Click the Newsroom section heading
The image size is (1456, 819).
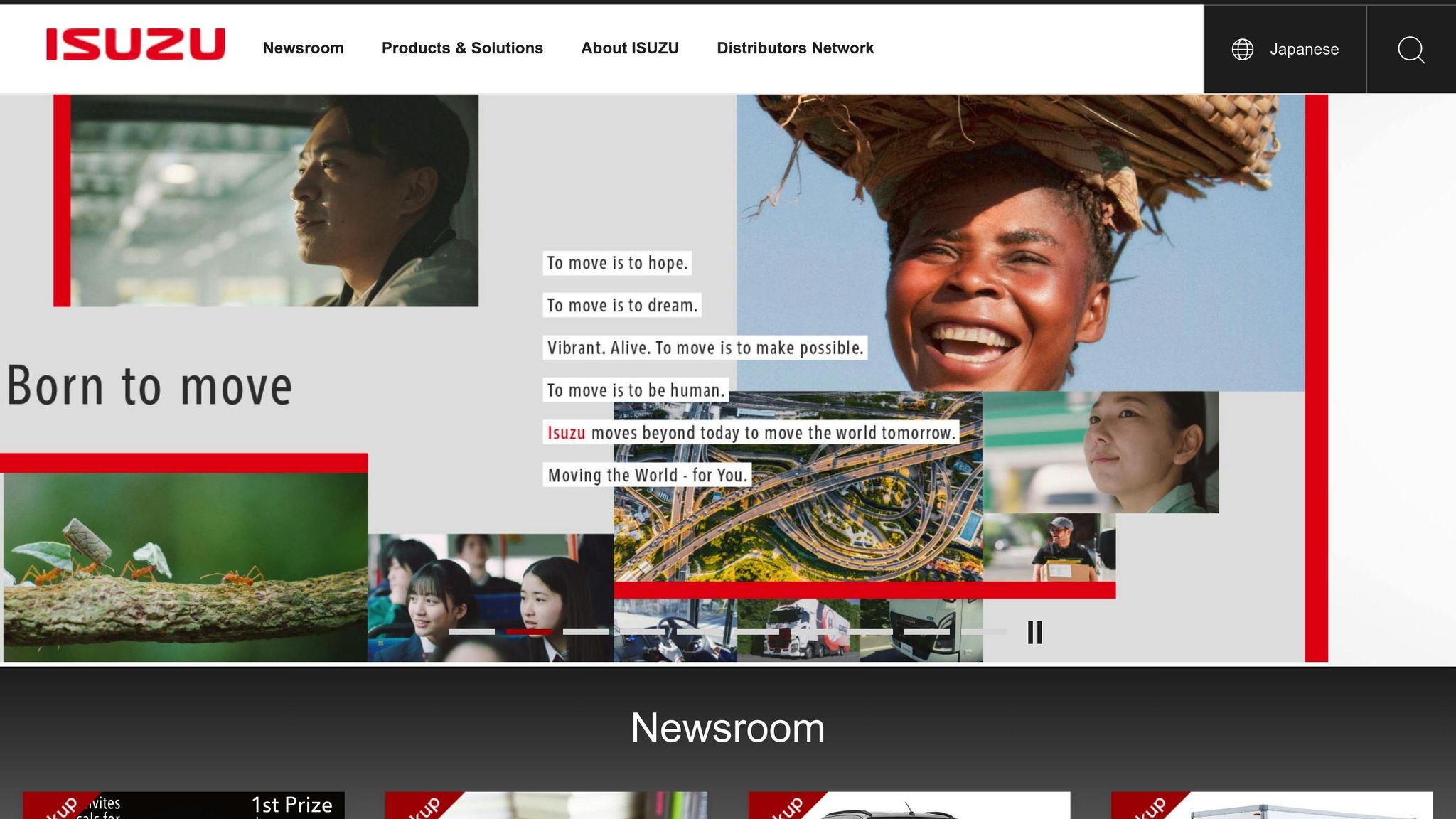tap(727, 728)
